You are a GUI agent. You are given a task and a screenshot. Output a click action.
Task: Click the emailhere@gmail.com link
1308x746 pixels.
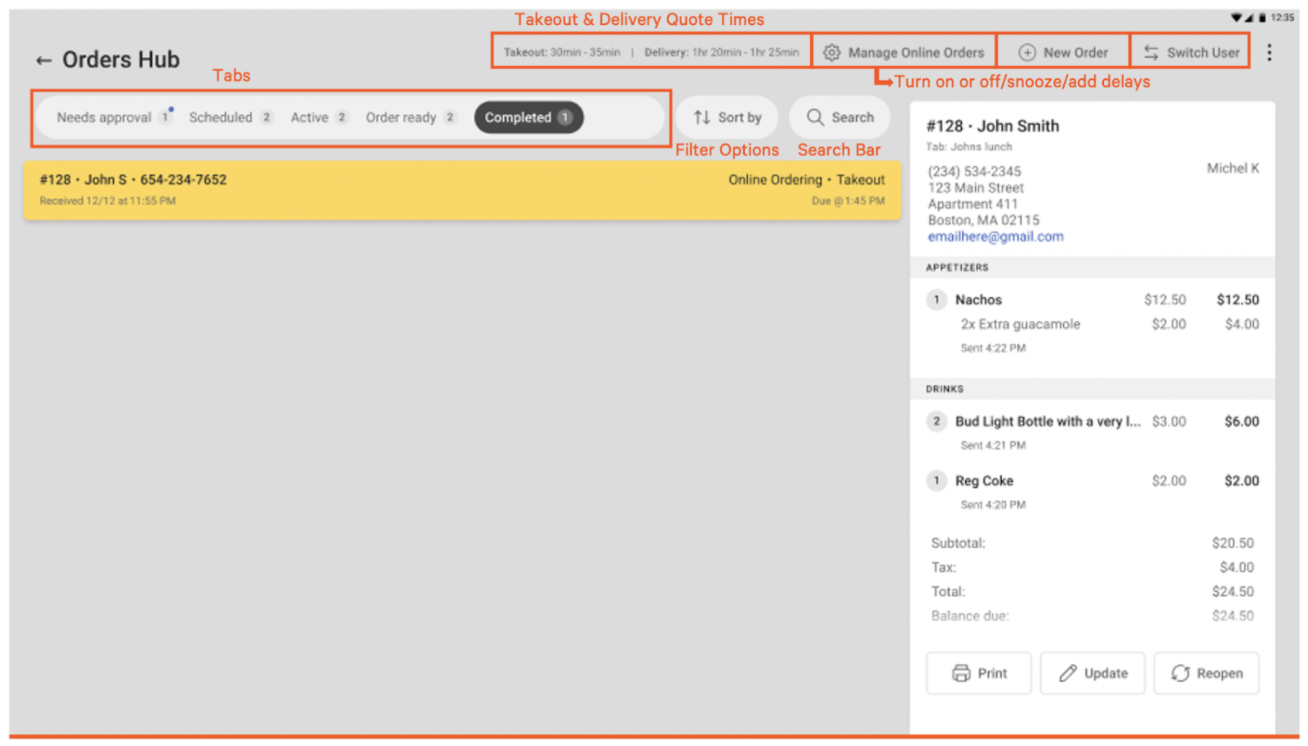tap(995, 236)
